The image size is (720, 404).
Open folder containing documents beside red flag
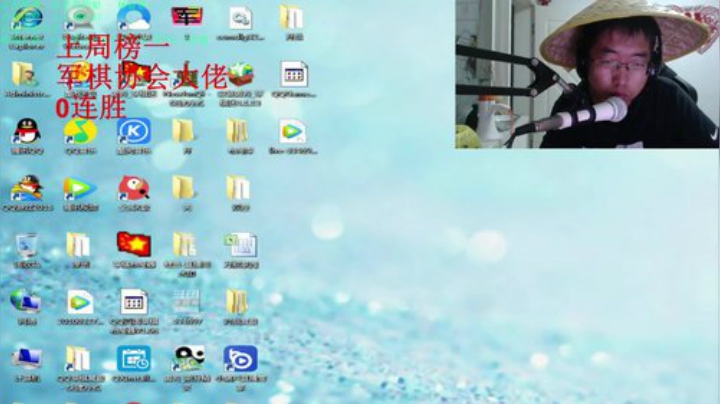(185, 246)
